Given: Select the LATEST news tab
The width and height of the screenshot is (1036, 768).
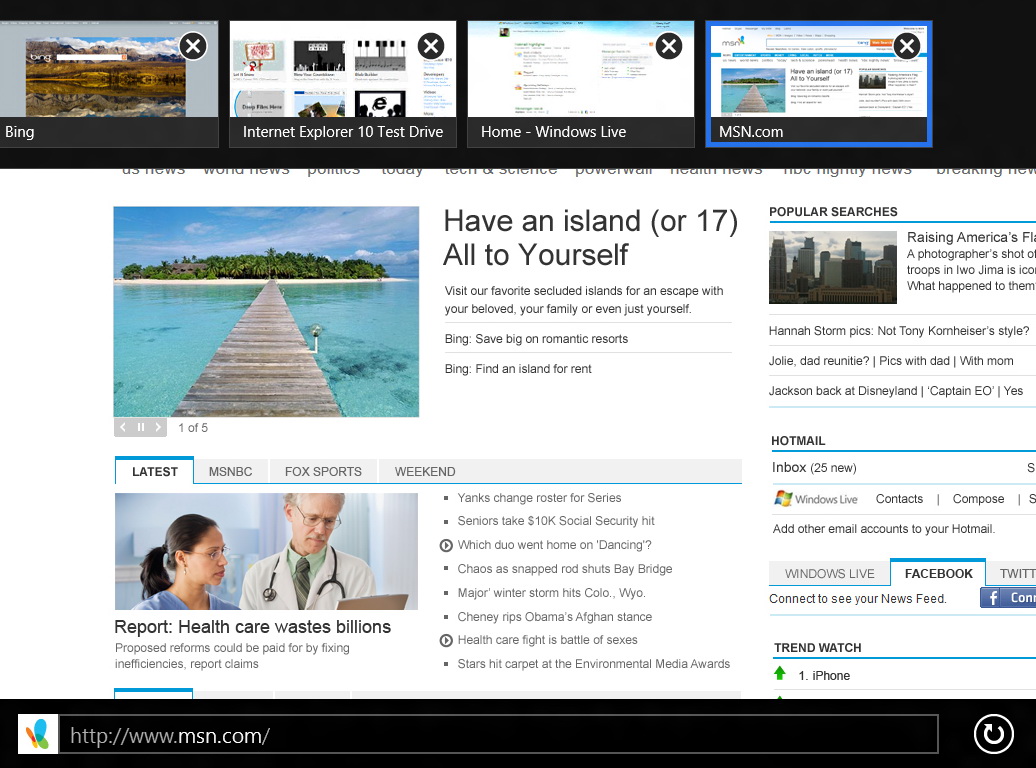Looking at the screenshot, I should pyautogui.click(x=155, y=471).
